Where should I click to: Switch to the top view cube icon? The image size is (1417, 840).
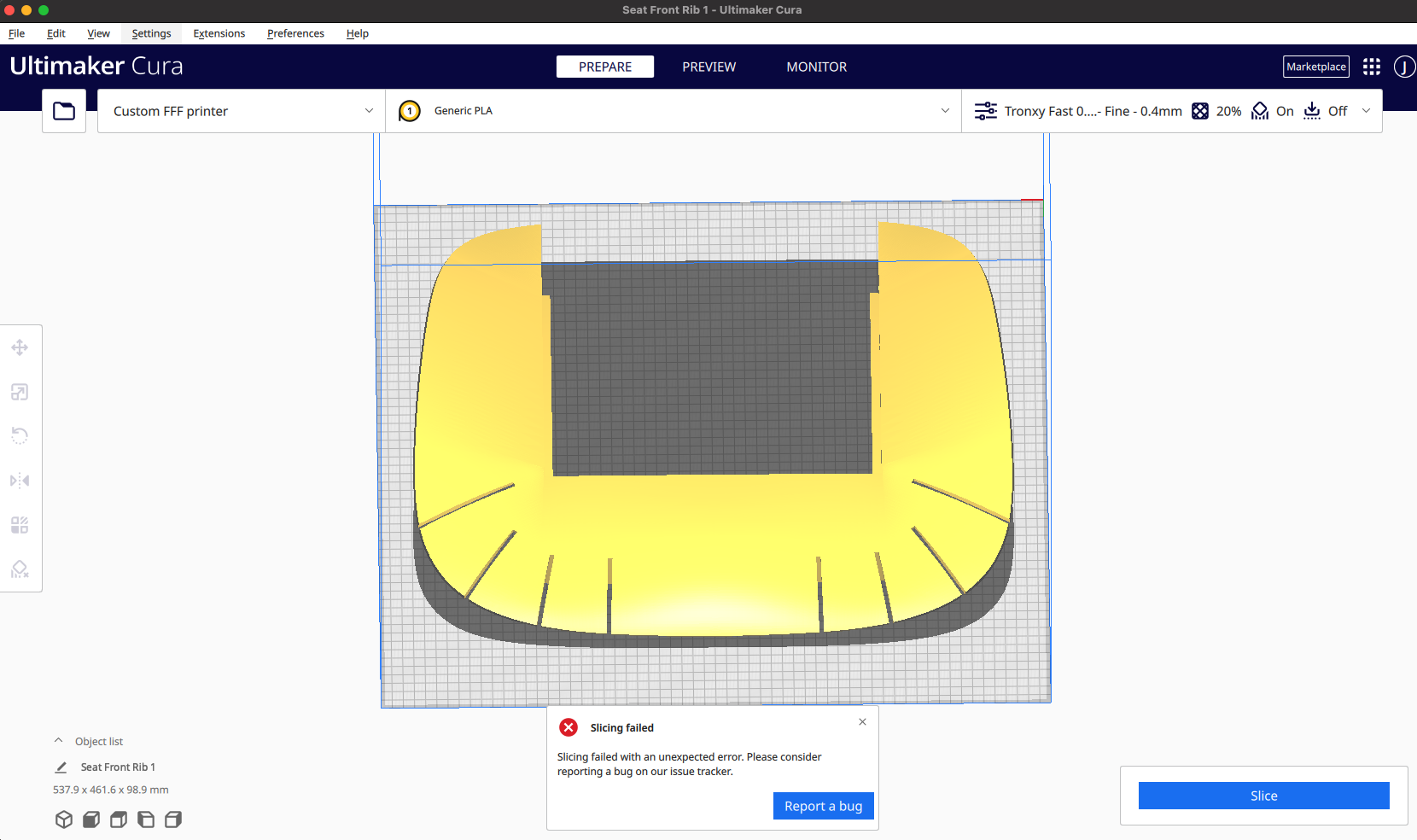coord(119,820)
